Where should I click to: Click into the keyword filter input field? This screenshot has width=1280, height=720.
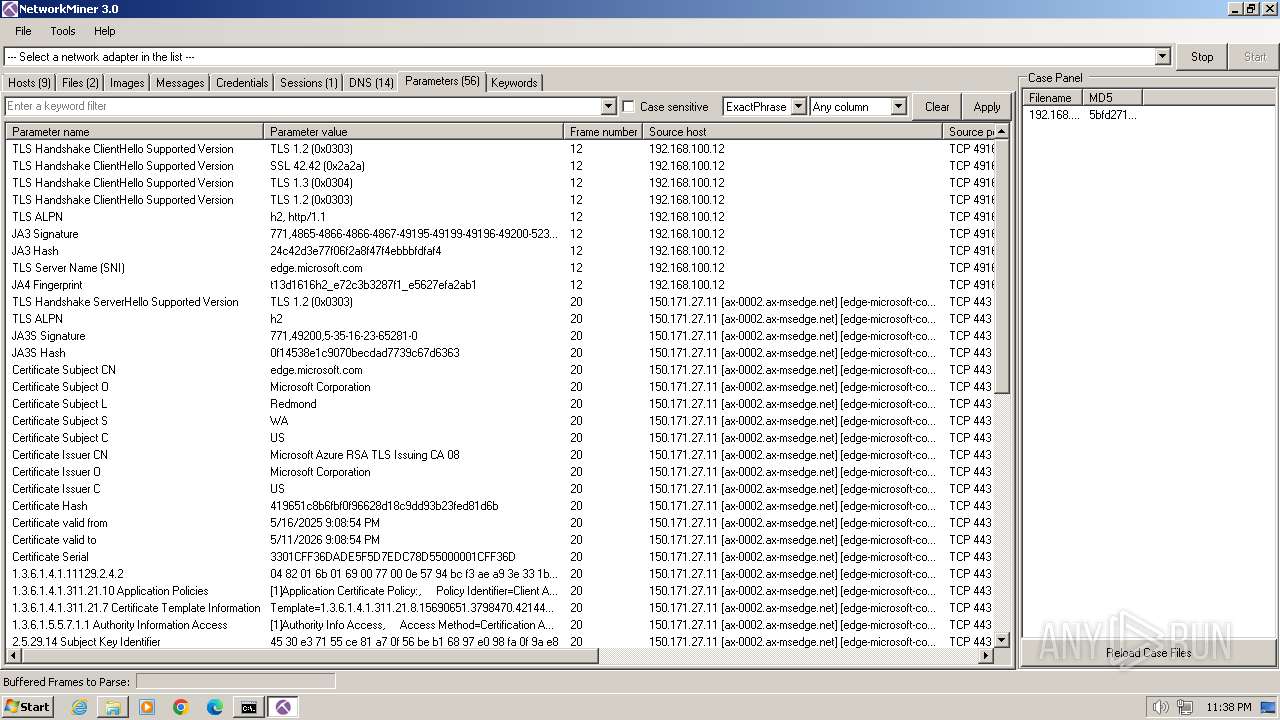point(303,106)
